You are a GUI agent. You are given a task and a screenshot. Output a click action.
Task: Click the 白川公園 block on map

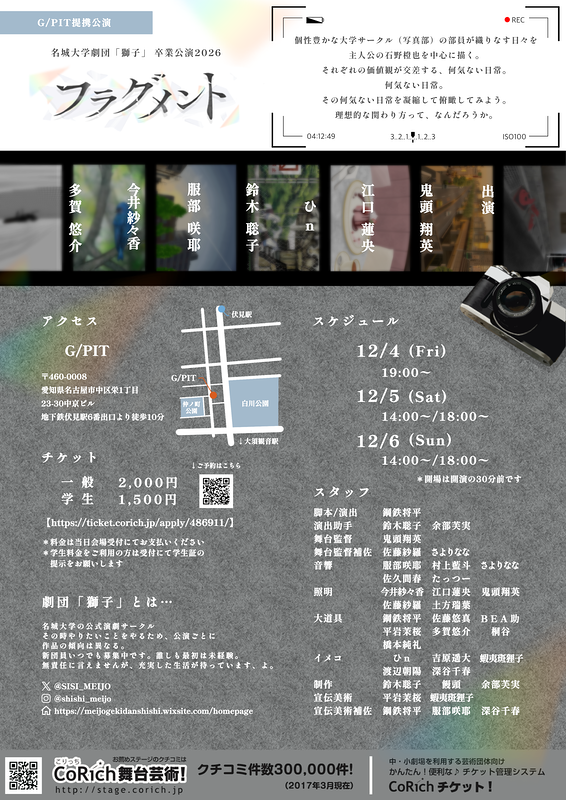pyautogui.click(x=254, y=403)
